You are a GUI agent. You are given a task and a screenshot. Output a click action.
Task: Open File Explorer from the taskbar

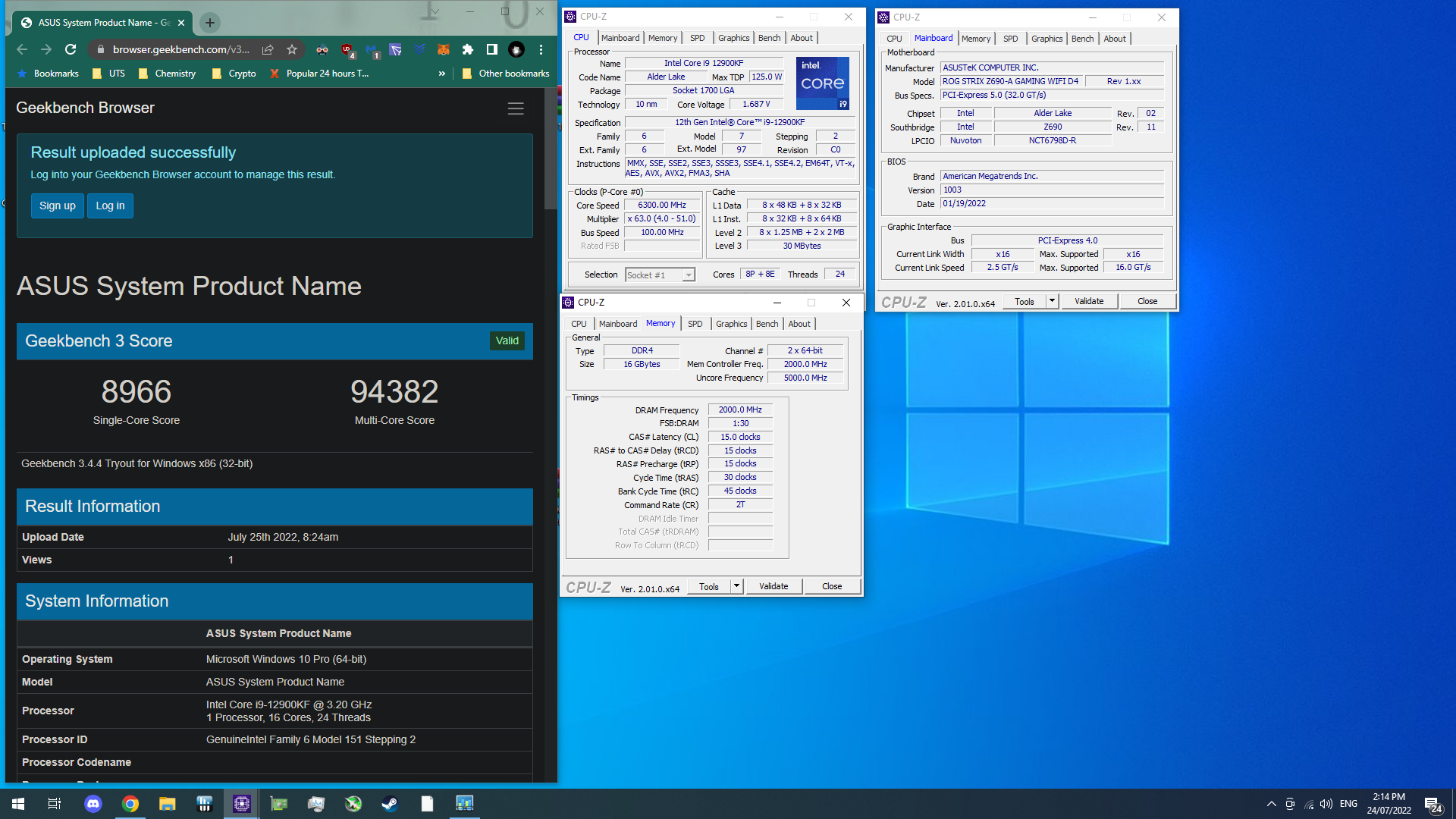(168, 804)
